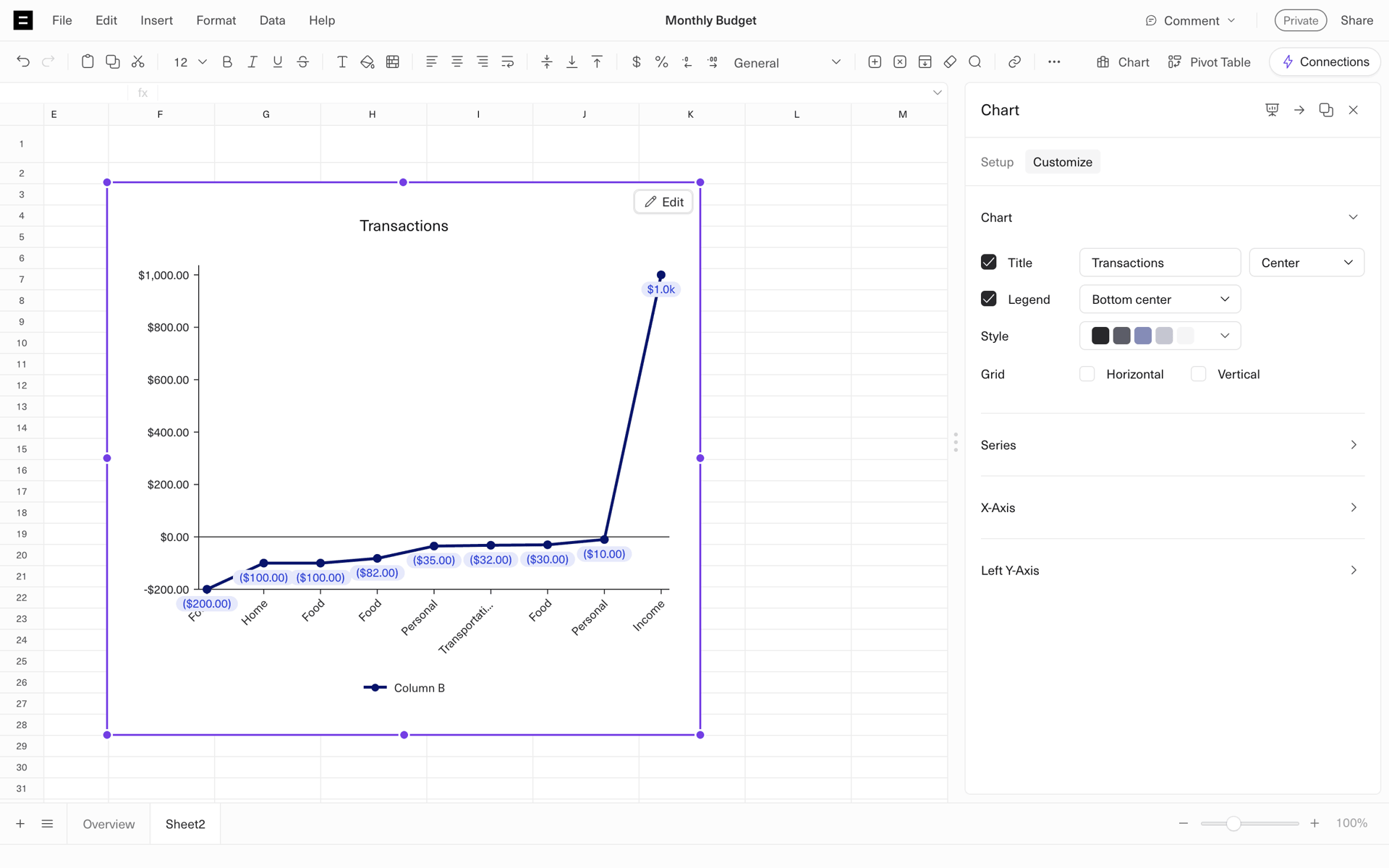Open the Data menu
1389x868 pixels.
(273, 20)
